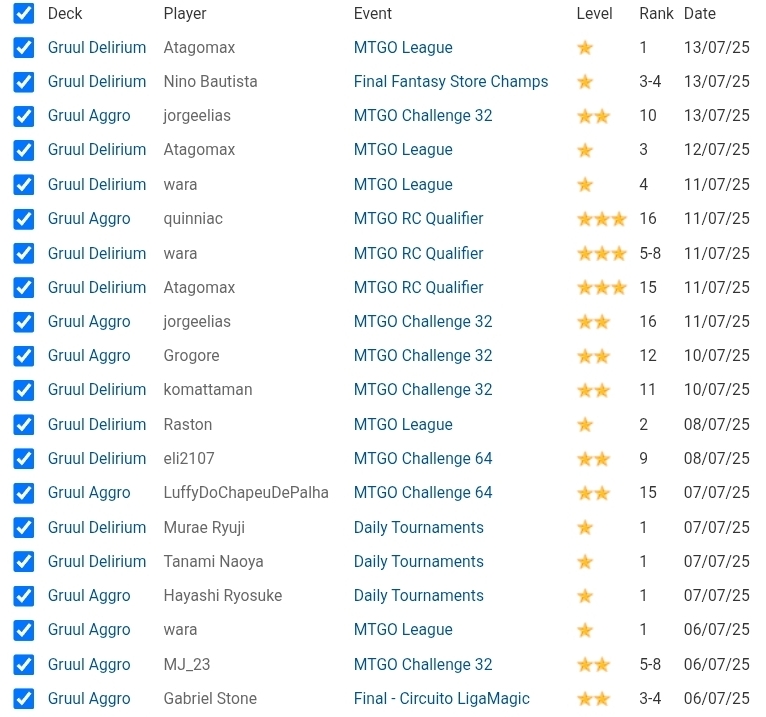
Task: Open the MTGO League event for Raston
Action: [403, 424]
